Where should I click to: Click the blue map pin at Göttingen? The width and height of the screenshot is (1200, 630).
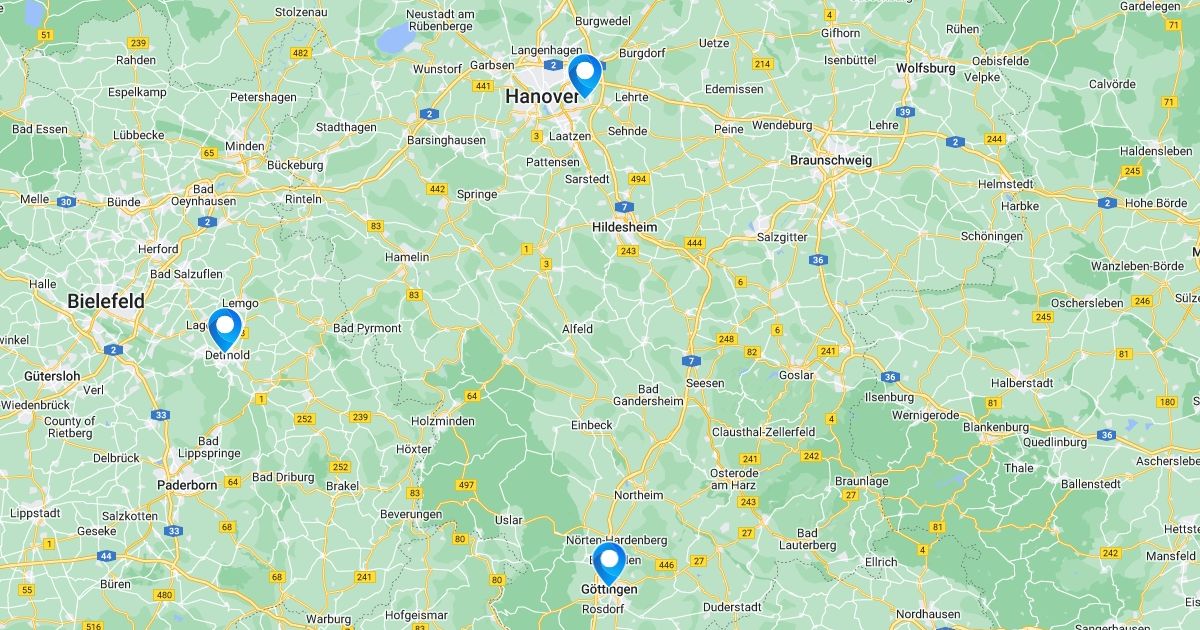pos(608,564)
